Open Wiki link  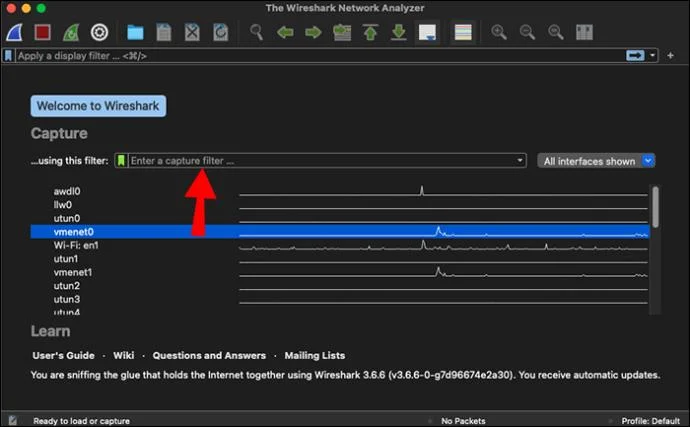pos(124,356)
